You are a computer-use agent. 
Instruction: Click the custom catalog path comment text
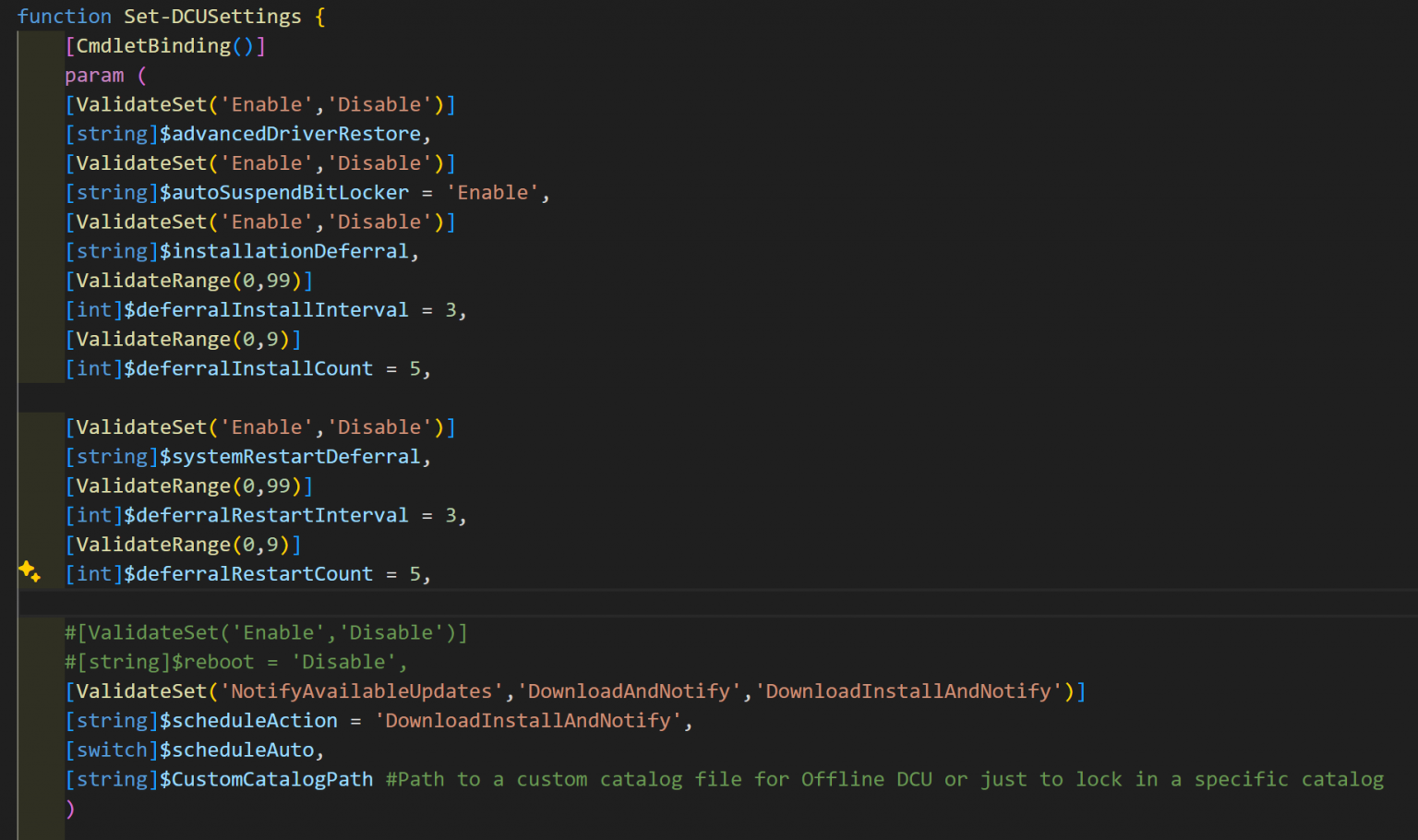(883, 780)
